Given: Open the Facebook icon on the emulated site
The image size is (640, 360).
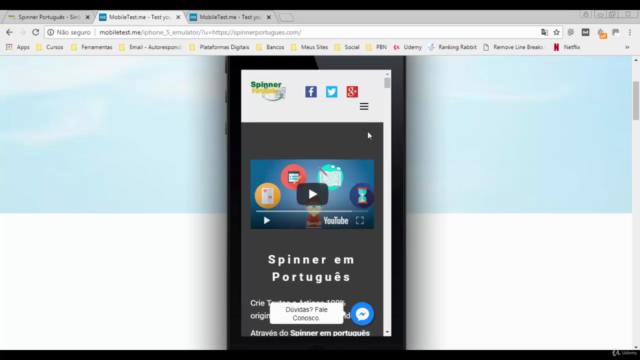Looking at the screenshot, I should (x=311, y=92).
